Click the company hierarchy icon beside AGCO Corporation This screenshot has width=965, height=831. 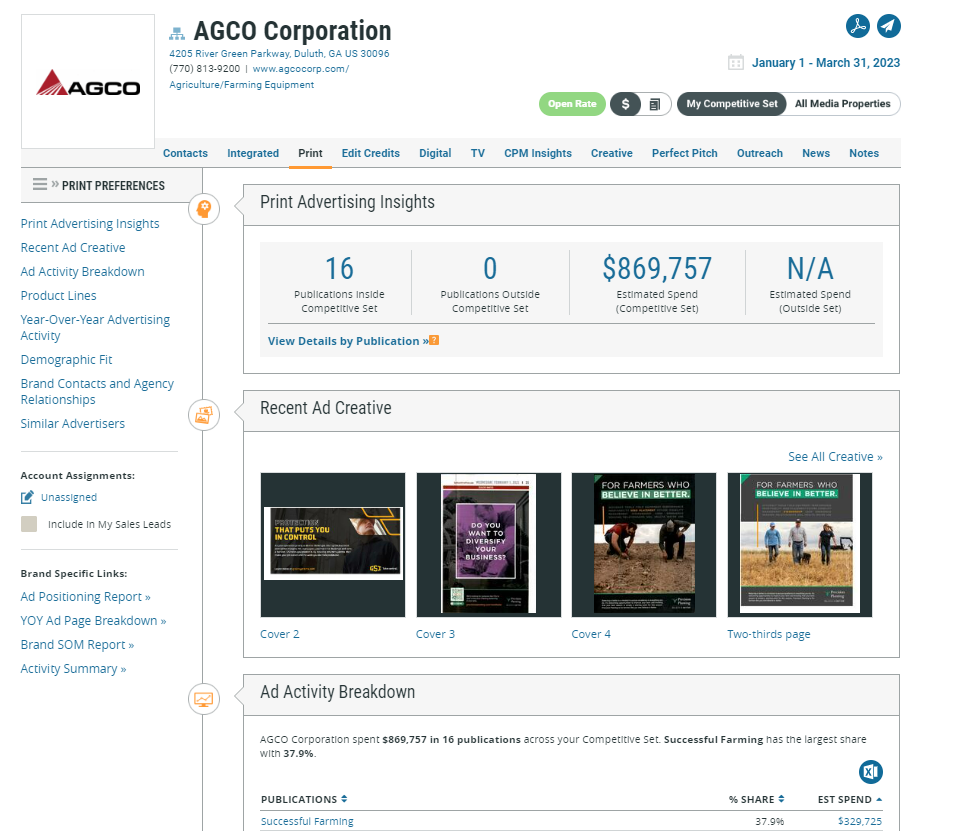pos(177,33)
